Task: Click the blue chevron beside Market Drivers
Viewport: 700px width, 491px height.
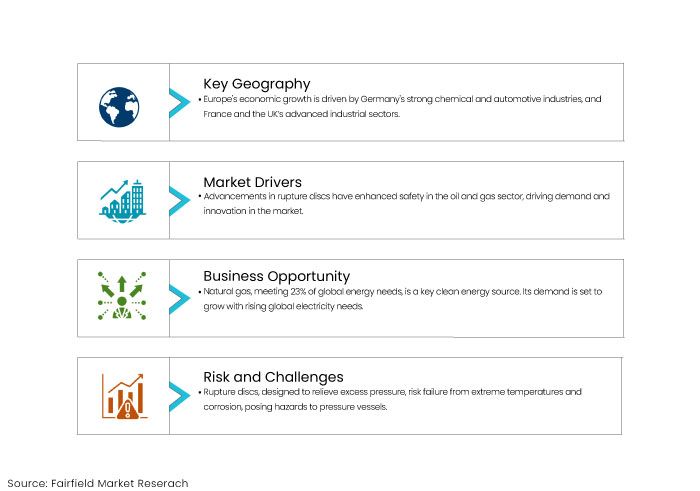Action: (x=179, y=201)
